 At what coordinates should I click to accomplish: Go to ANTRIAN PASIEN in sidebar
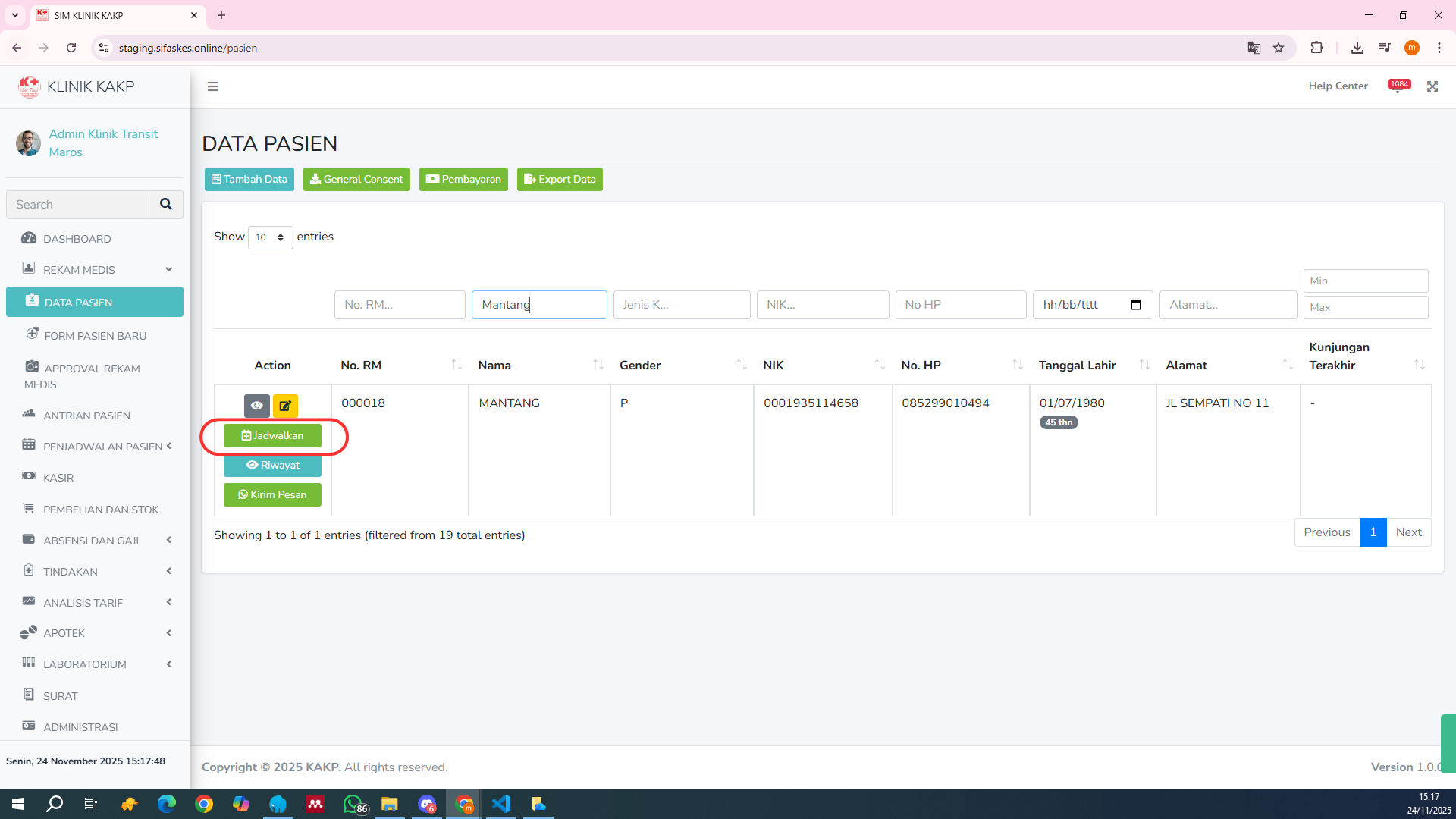(86, 416)
